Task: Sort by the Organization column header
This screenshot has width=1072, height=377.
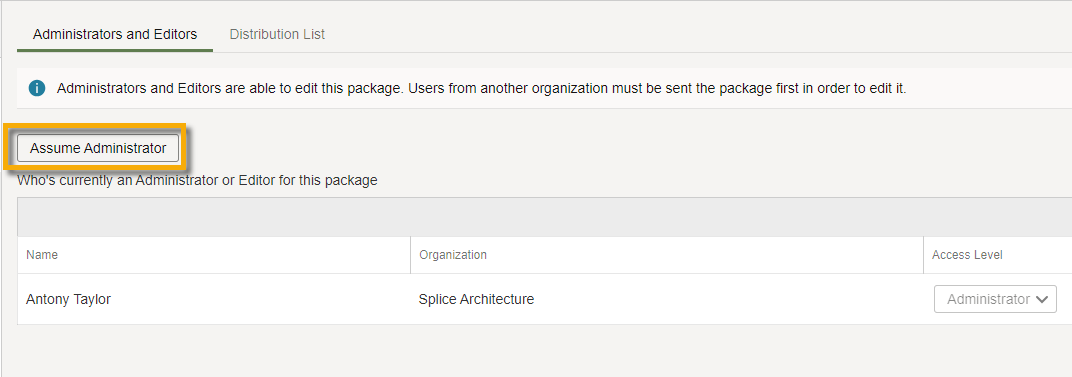Action: coord(453,255)
